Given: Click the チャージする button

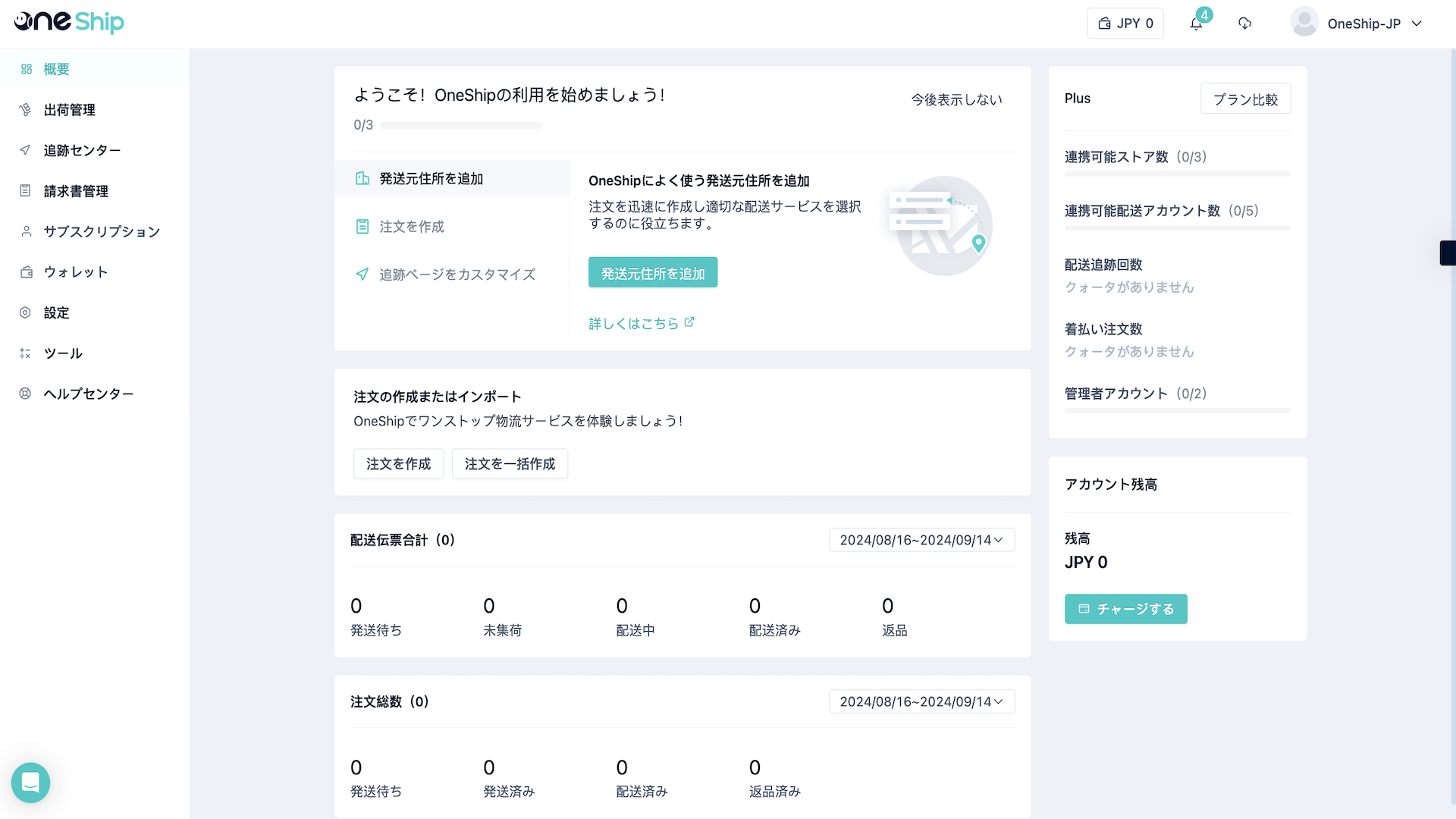Looking at the screenshot, I should pyautogui.click(x=1125, y=609).
